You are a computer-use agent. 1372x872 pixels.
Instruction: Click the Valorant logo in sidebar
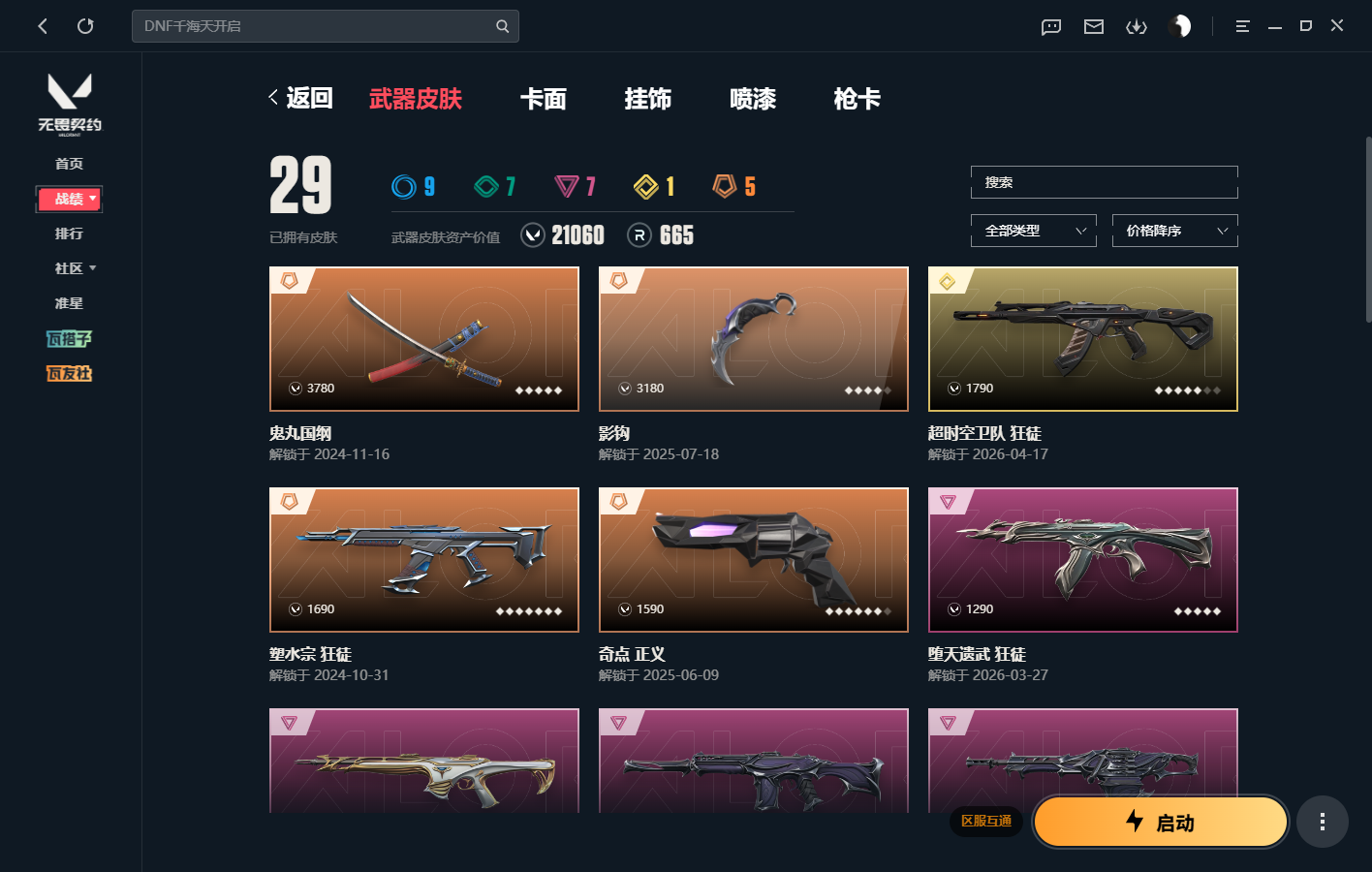[x=70, y=104]
